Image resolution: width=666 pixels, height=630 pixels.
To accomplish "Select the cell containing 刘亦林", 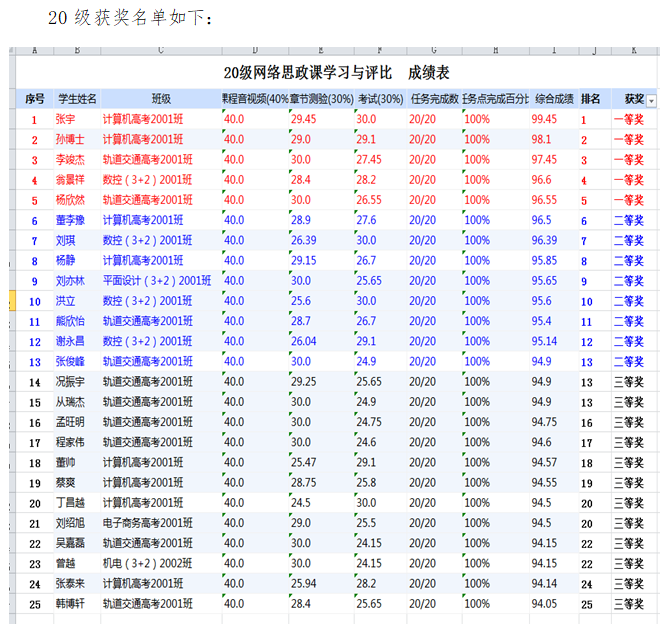I will tap(71, 281).
